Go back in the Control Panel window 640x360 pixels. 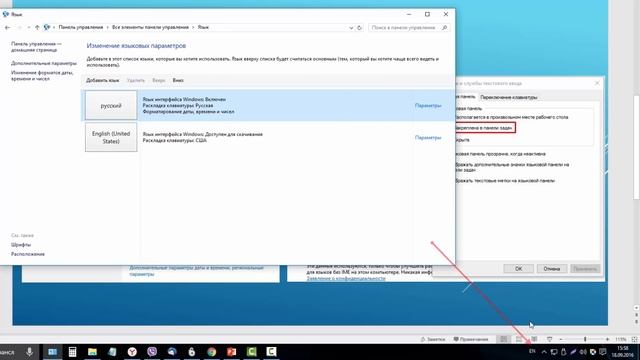pyautogui.click(x=7, y=27)
